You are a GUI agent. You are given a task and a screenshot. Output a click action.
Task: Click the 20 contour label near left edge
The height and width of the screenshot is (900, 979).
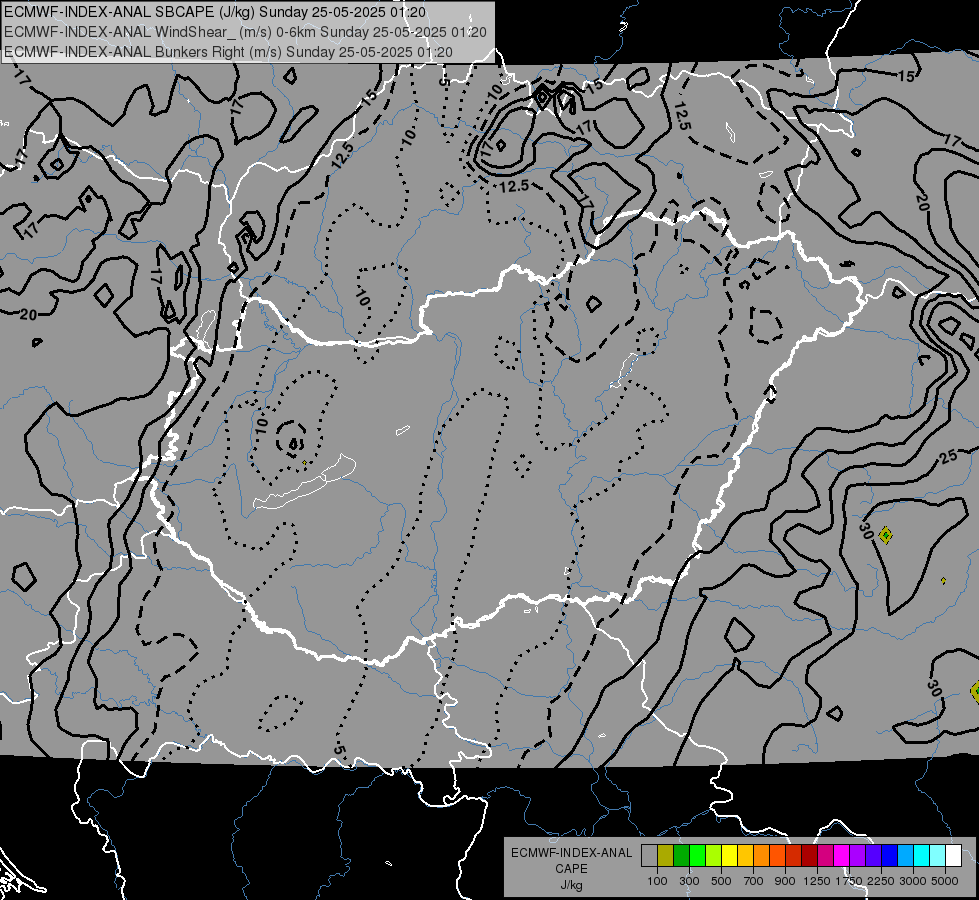click(x=28, y=315)
